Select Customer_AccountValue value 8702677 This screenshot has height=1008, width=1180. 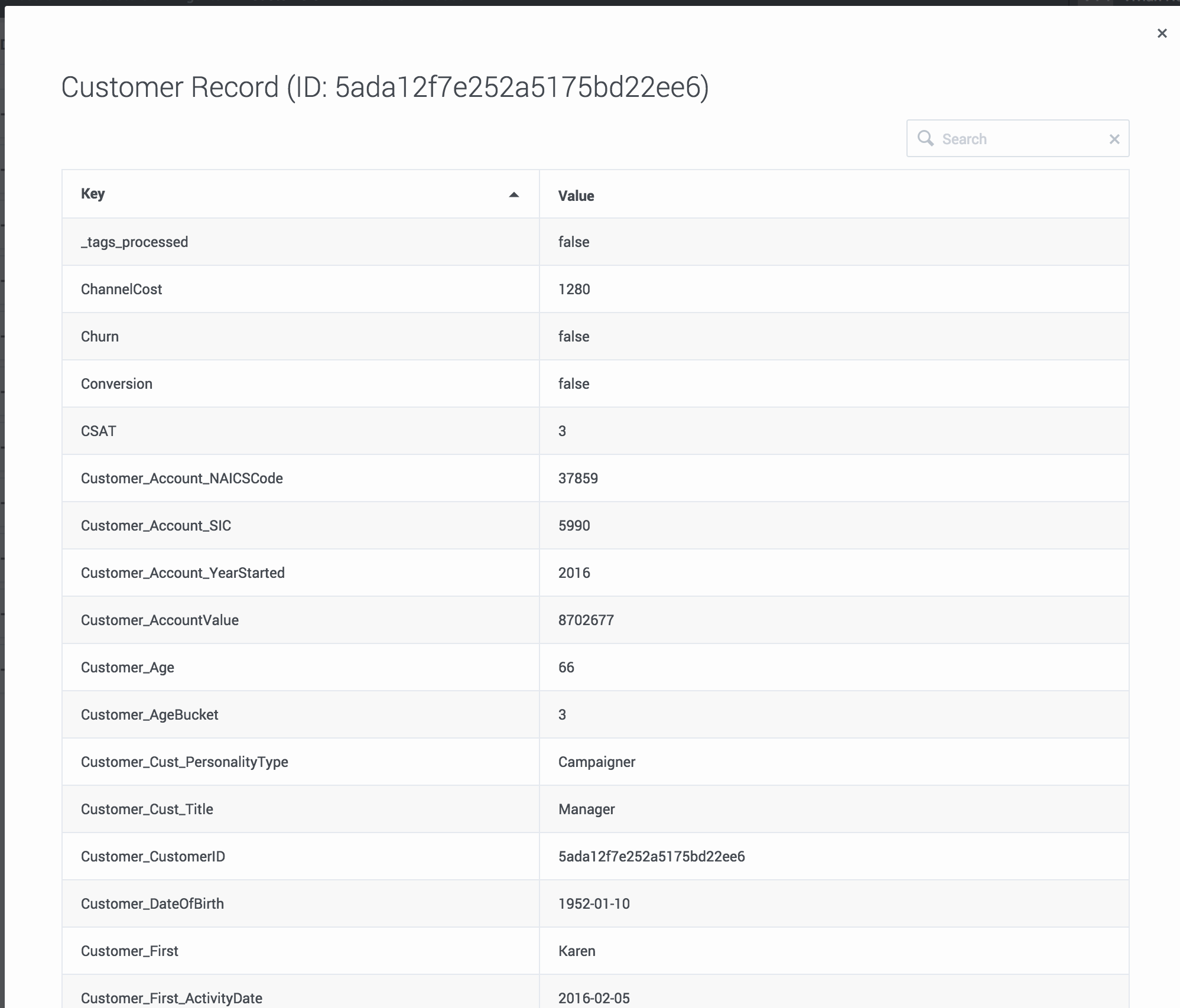(586, 620)
